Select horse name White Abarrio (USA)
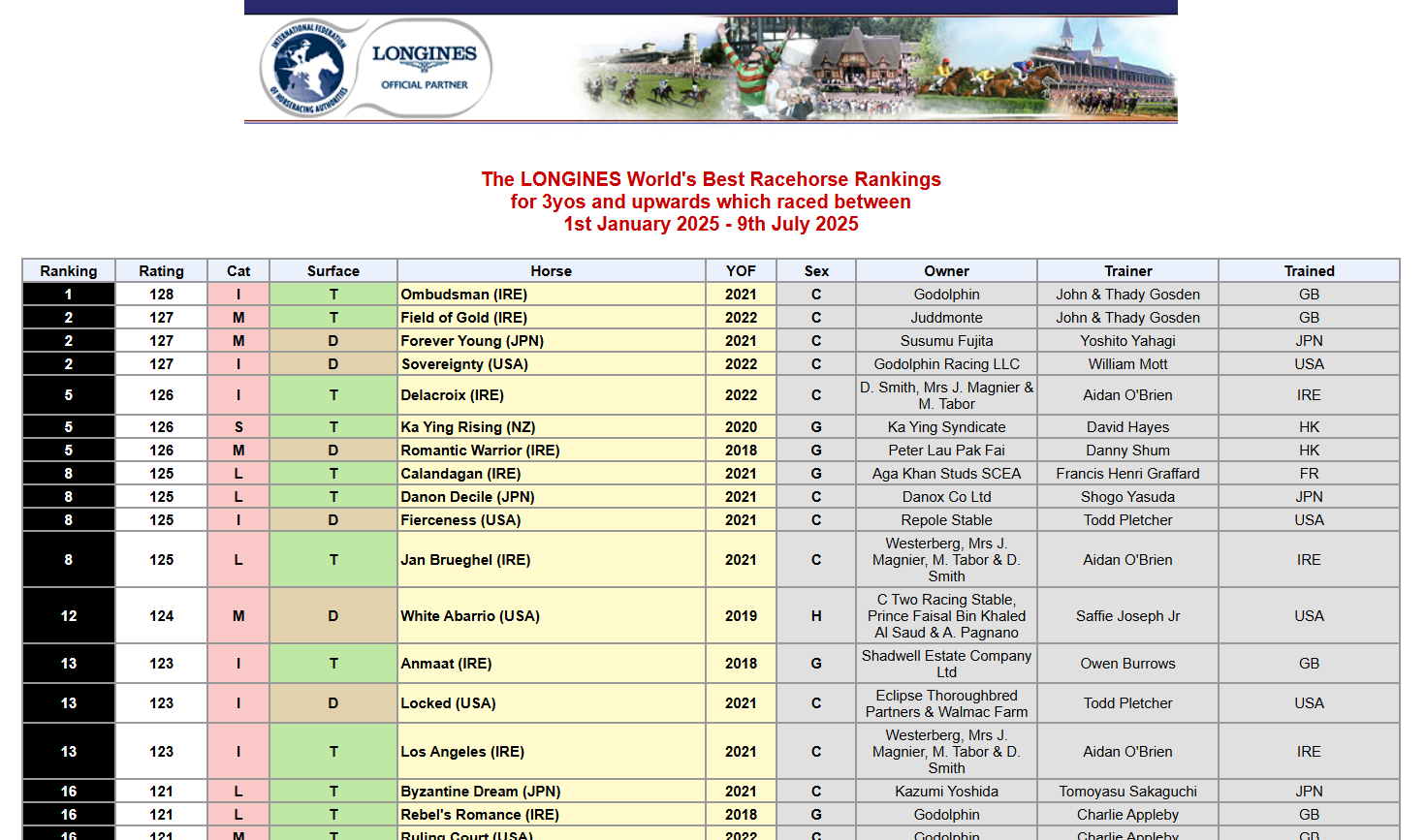This screenshot has height=840, width=1426. 470,616
